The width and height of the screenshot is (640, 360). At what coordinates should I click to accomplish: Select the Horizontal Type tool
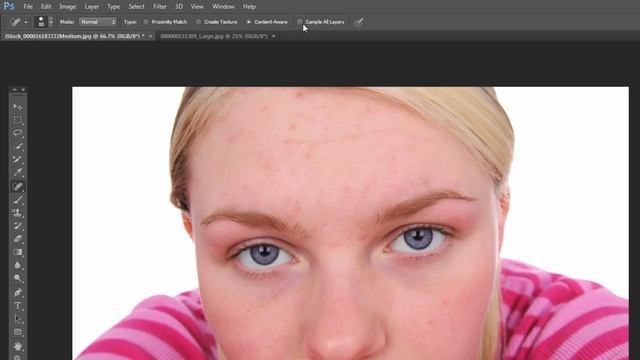18,305
